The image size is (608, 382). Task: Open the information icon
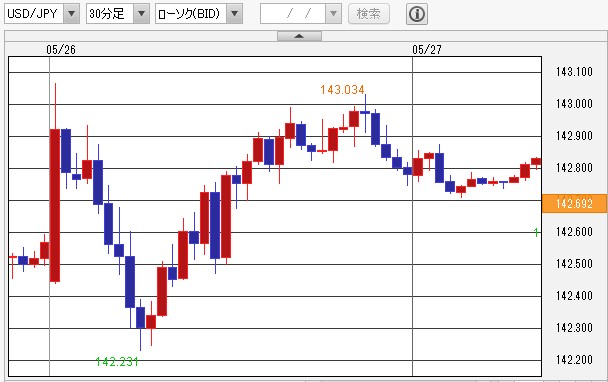click(x=417, y=14)
